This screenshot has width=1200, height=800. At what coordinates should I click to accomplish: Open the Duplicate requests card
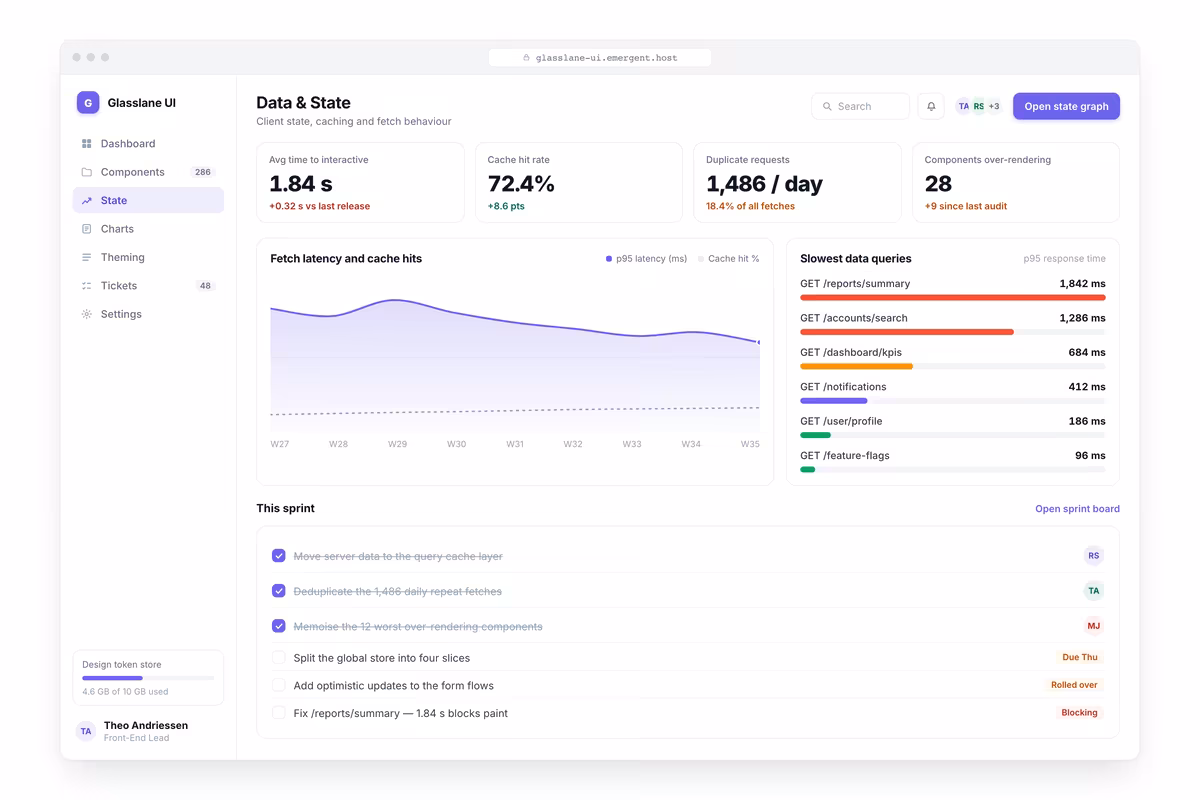tap(797, 182)
